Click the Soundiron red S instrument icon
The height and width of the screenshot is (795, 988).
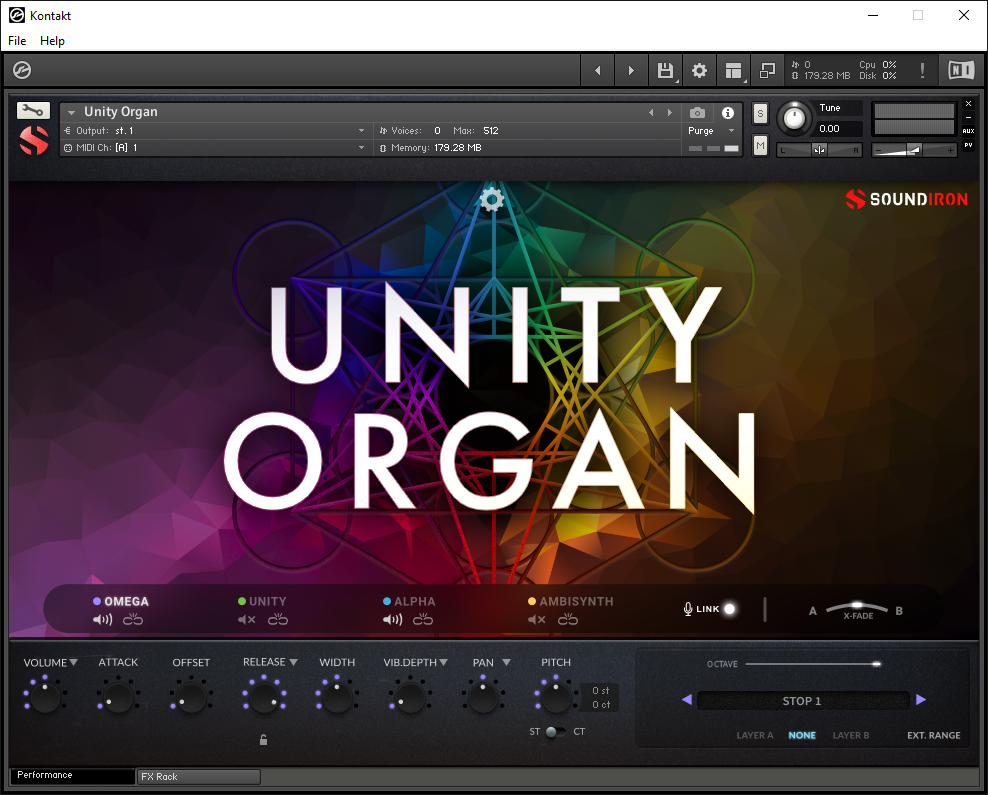coord(34,140)
